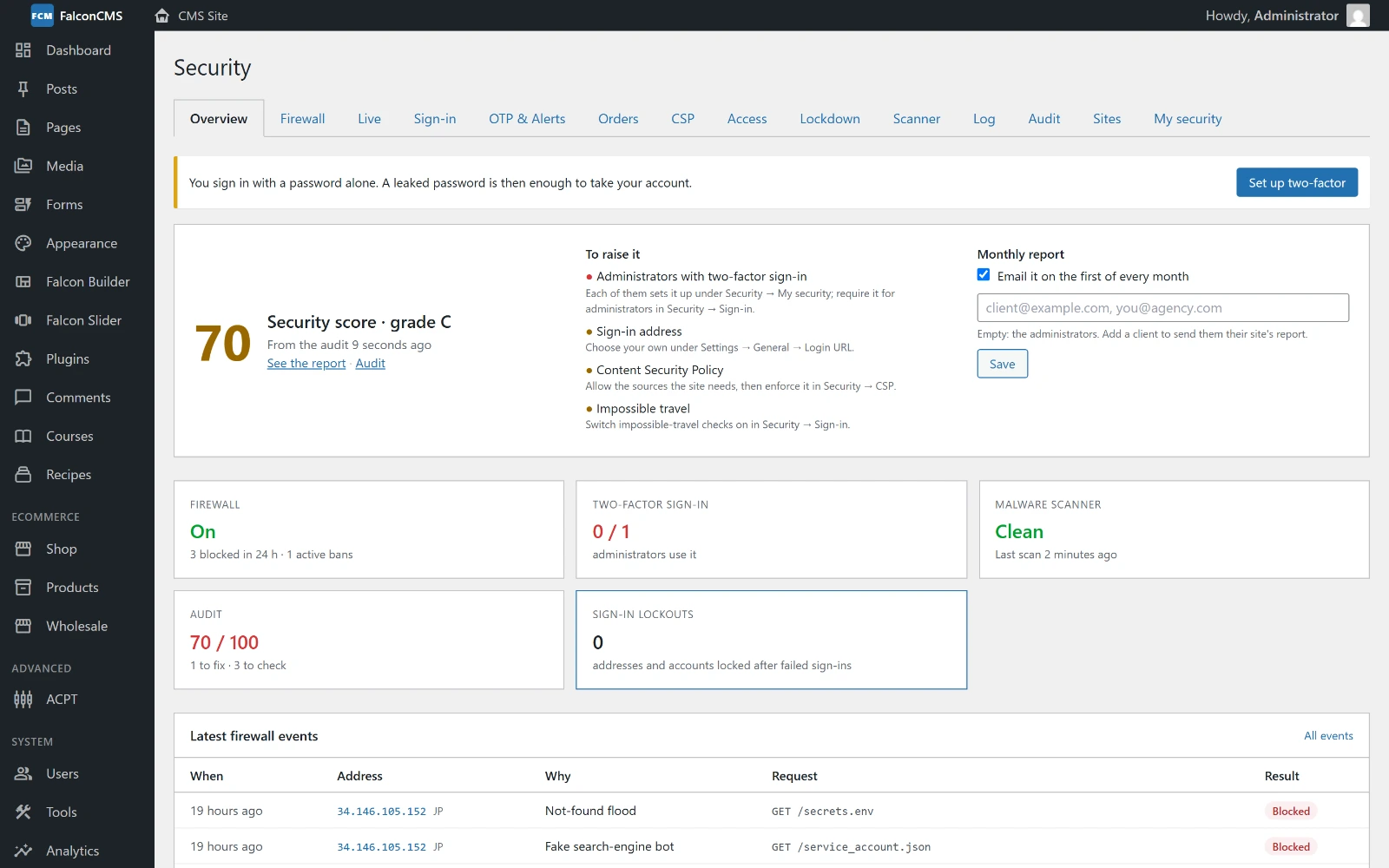This screenshot has height=868, width=1389.
Task: Click the Wholesale icon
Action: pyautogui.click(x=23, y=626)
